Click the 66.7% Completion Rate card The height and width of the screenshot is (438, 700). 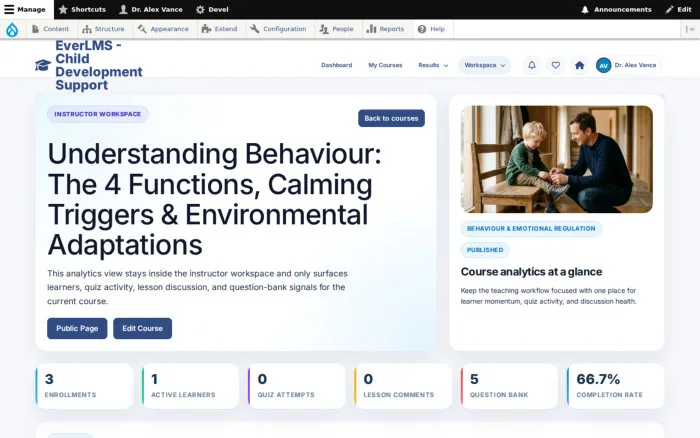616,386
